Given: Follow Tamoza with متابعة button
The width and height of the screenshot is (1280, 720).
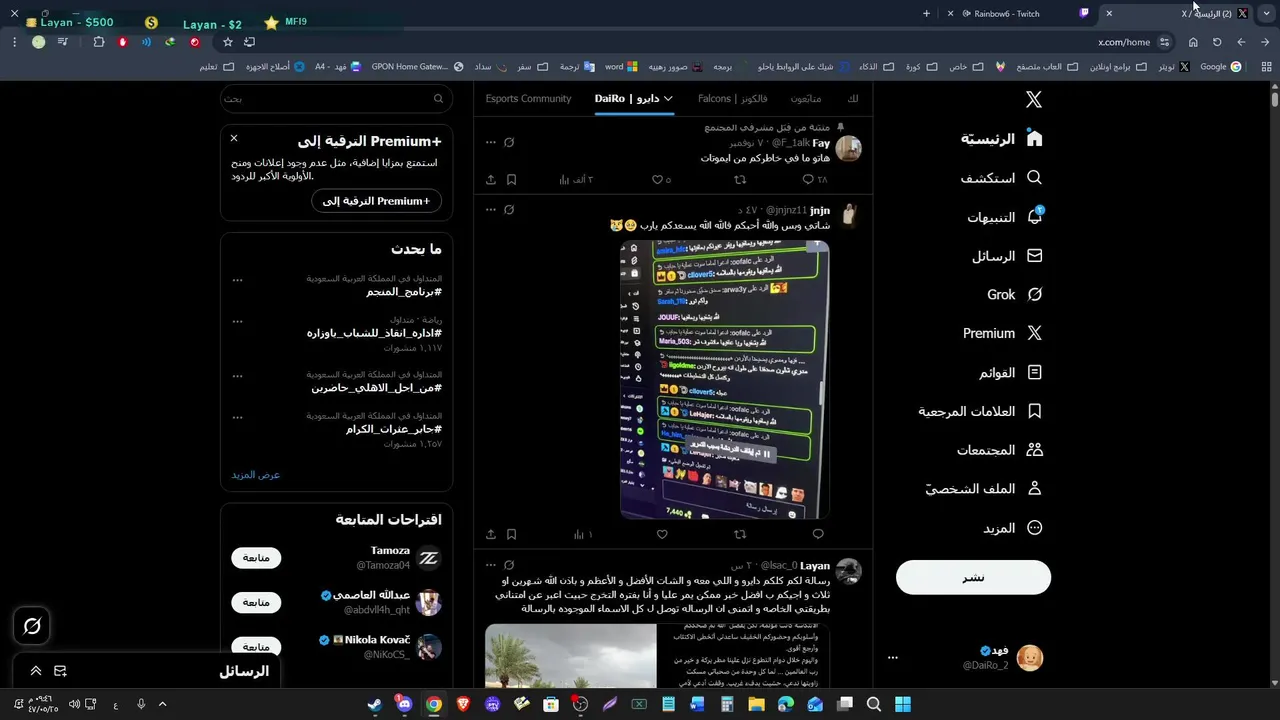Looking at the screenshot, I should coord(256,558).
